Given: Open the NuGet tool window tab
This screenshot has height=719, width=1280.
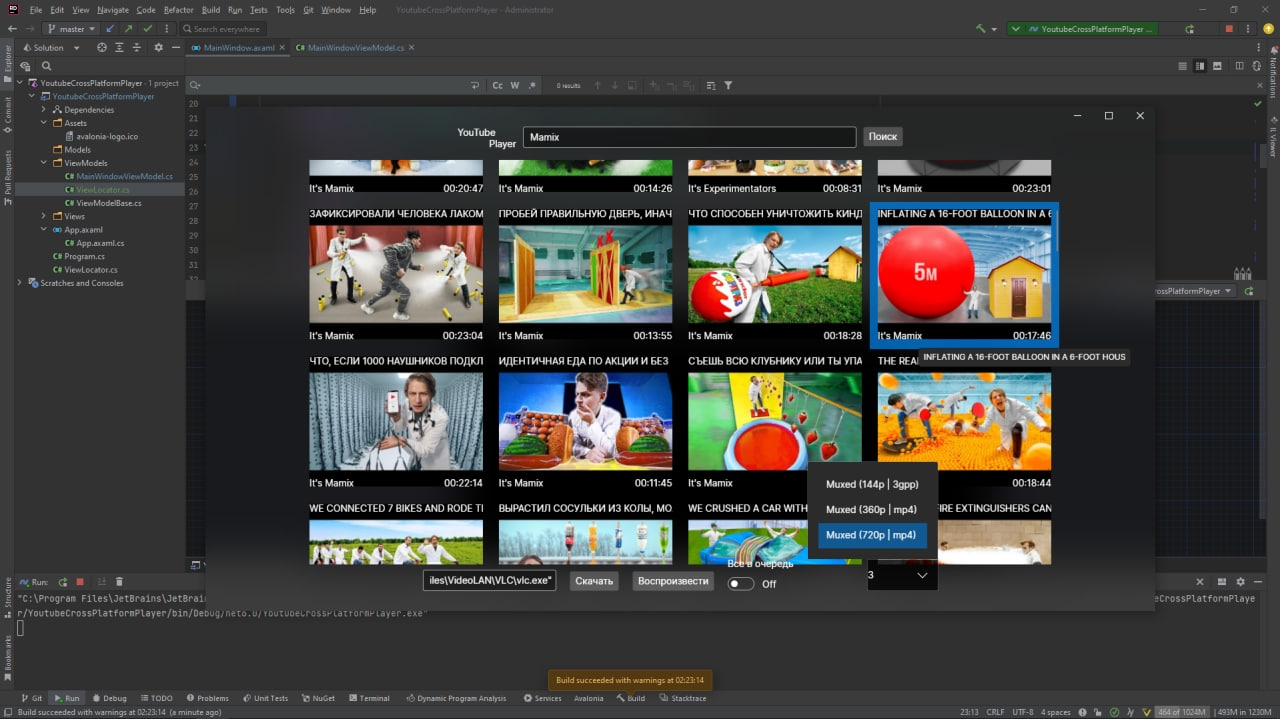Looking at the screenshot, I should pyautogui.click(x=318, y=698).
